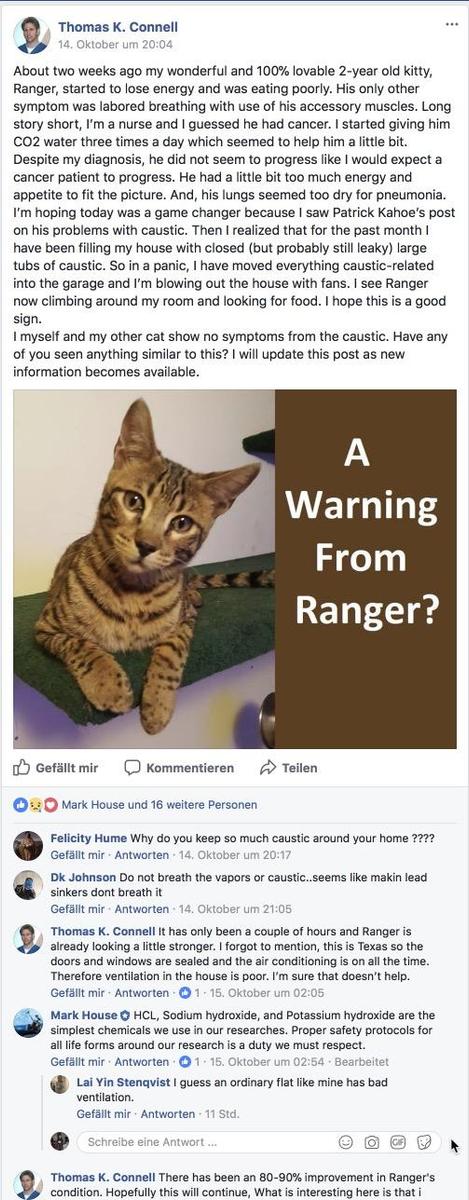Screen dimensions: 469x1200
Task: Attach a photo with the camera icon
Action: (372, 1141)
